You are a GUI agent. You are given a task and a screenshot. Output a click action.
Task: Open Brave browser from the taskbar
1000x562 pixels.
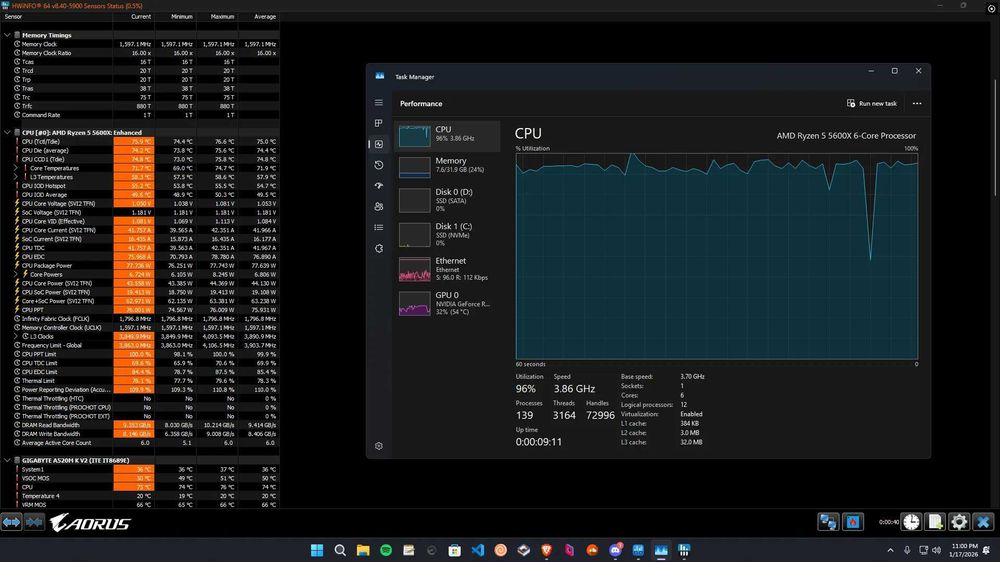(547, 550)
